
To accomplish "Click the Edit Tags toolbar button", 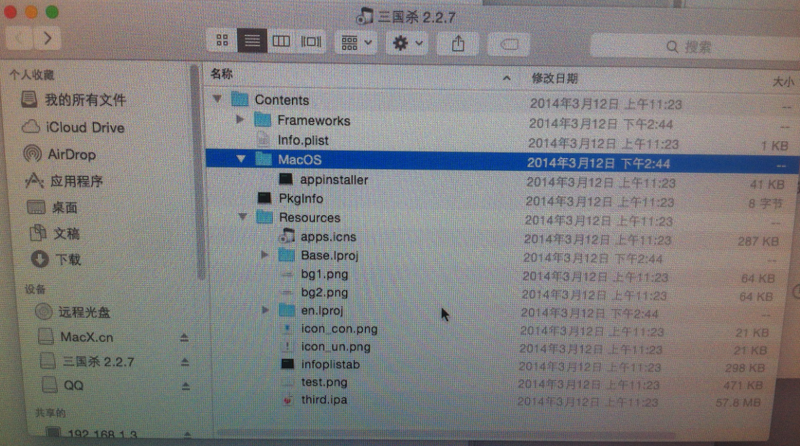I will [509, 45].
